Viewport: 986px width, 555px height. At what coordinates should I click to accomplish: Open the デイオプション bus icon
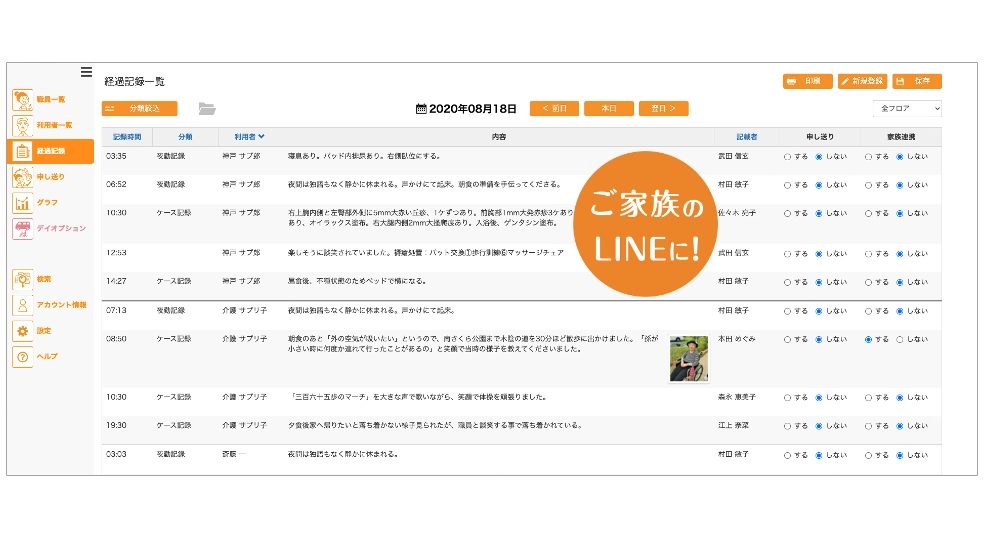click(x=22, y=229)
